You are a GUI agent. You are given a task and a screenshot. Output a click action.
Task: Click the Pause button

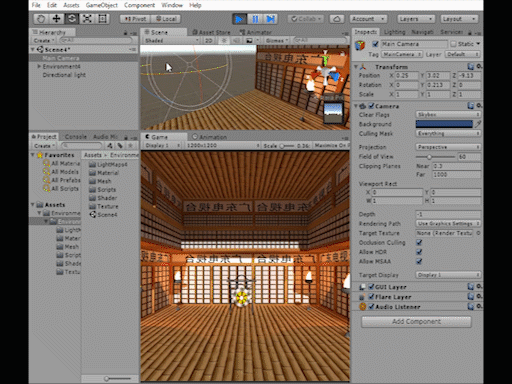(x=255, y=19)
